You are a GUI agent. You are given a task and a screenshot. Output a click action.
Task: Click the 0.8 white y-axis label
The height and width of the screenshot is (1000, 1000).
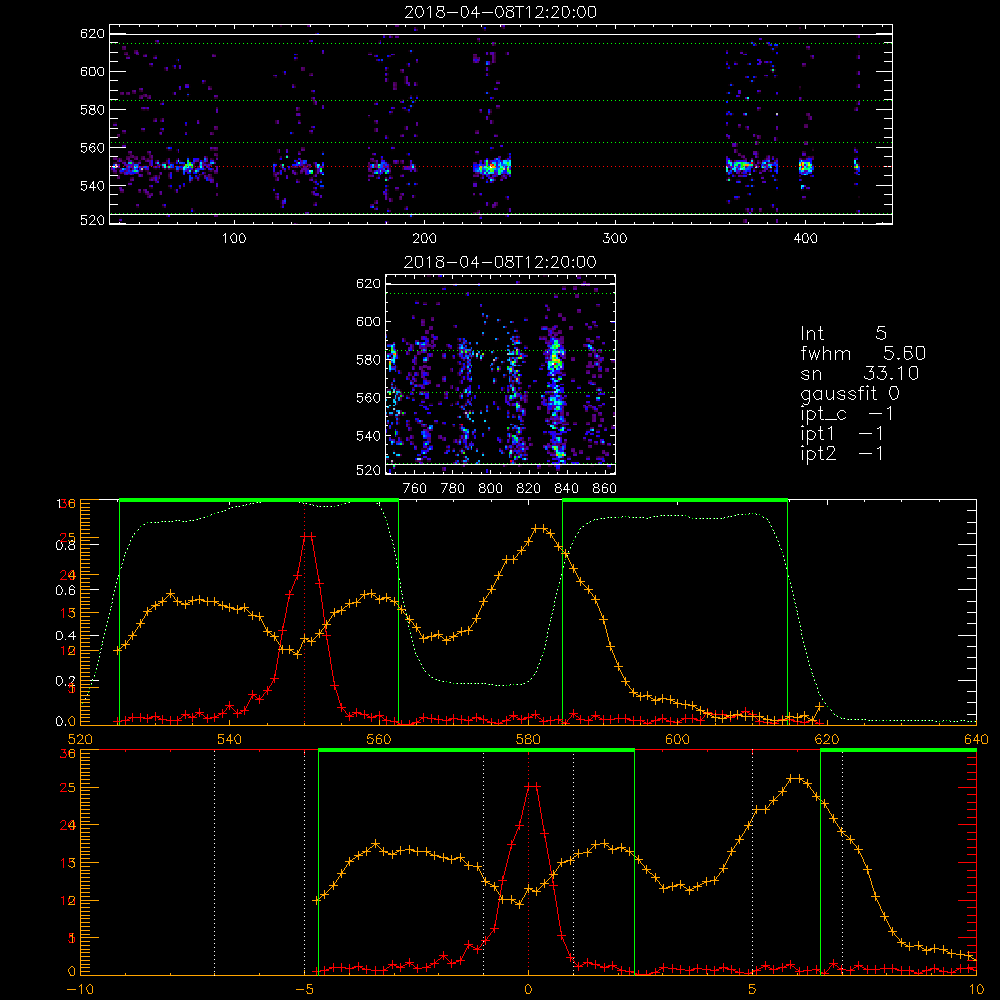point(65,545)
